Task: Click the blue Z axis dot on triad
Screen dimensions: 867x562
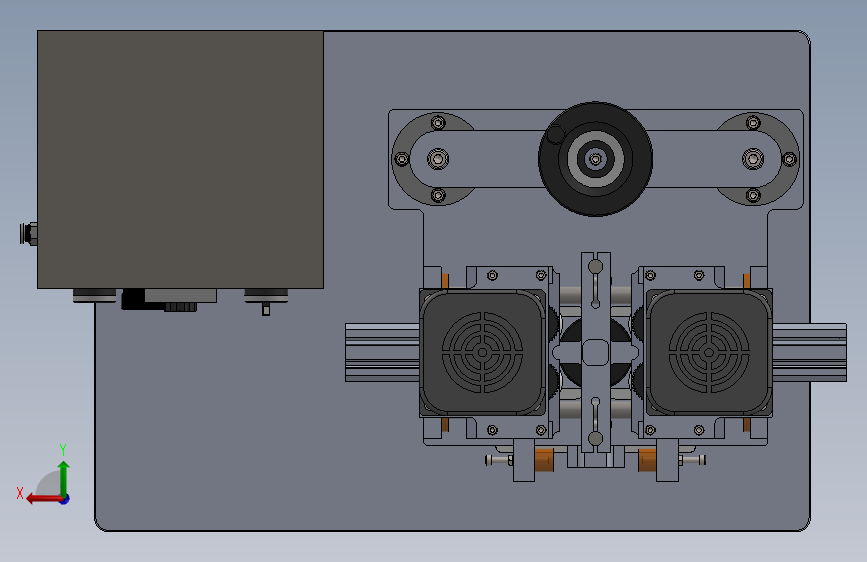Action: (x=65, y=499)
